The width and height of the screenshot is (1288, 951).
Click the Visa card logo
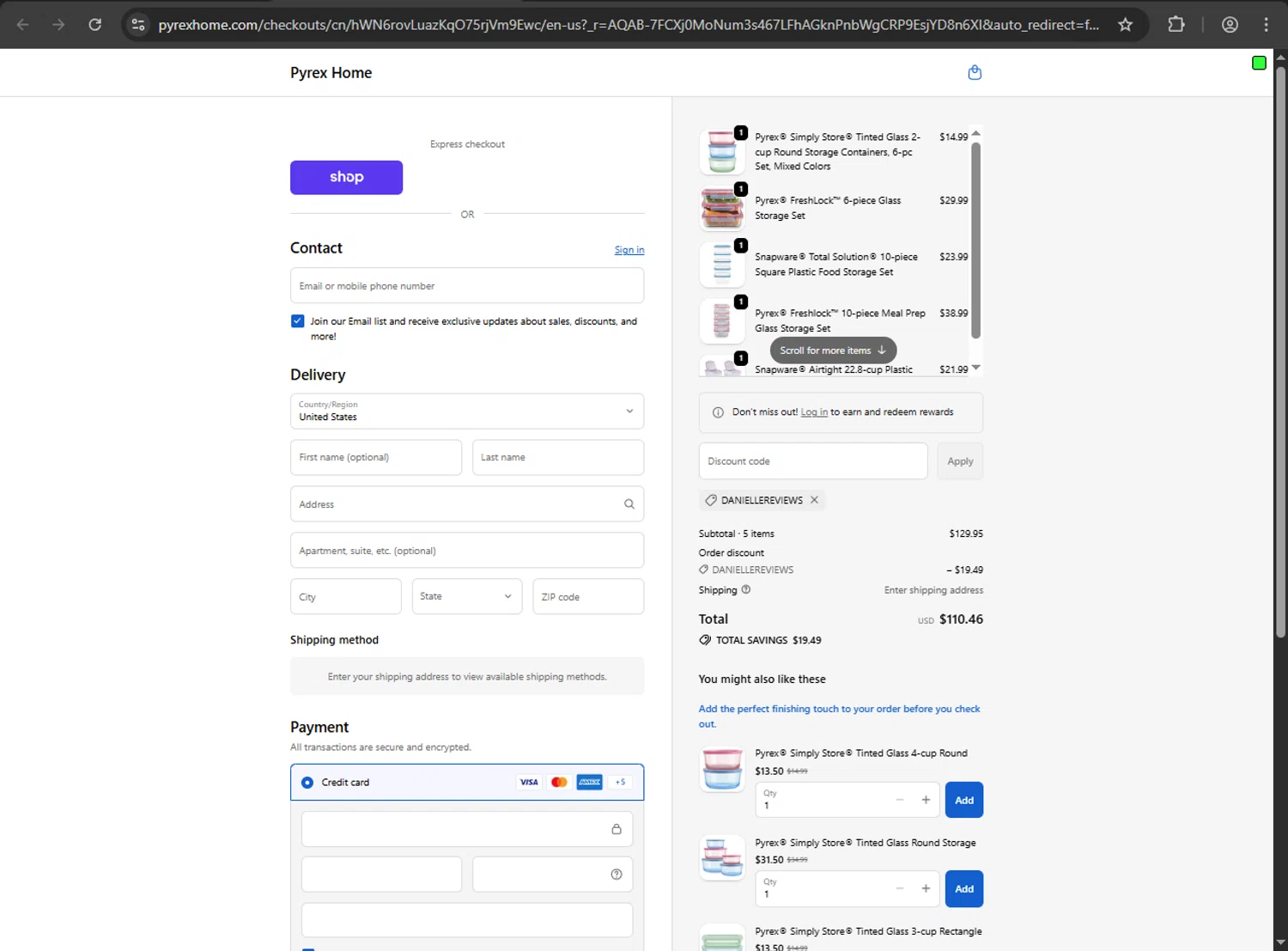(529, 782)
